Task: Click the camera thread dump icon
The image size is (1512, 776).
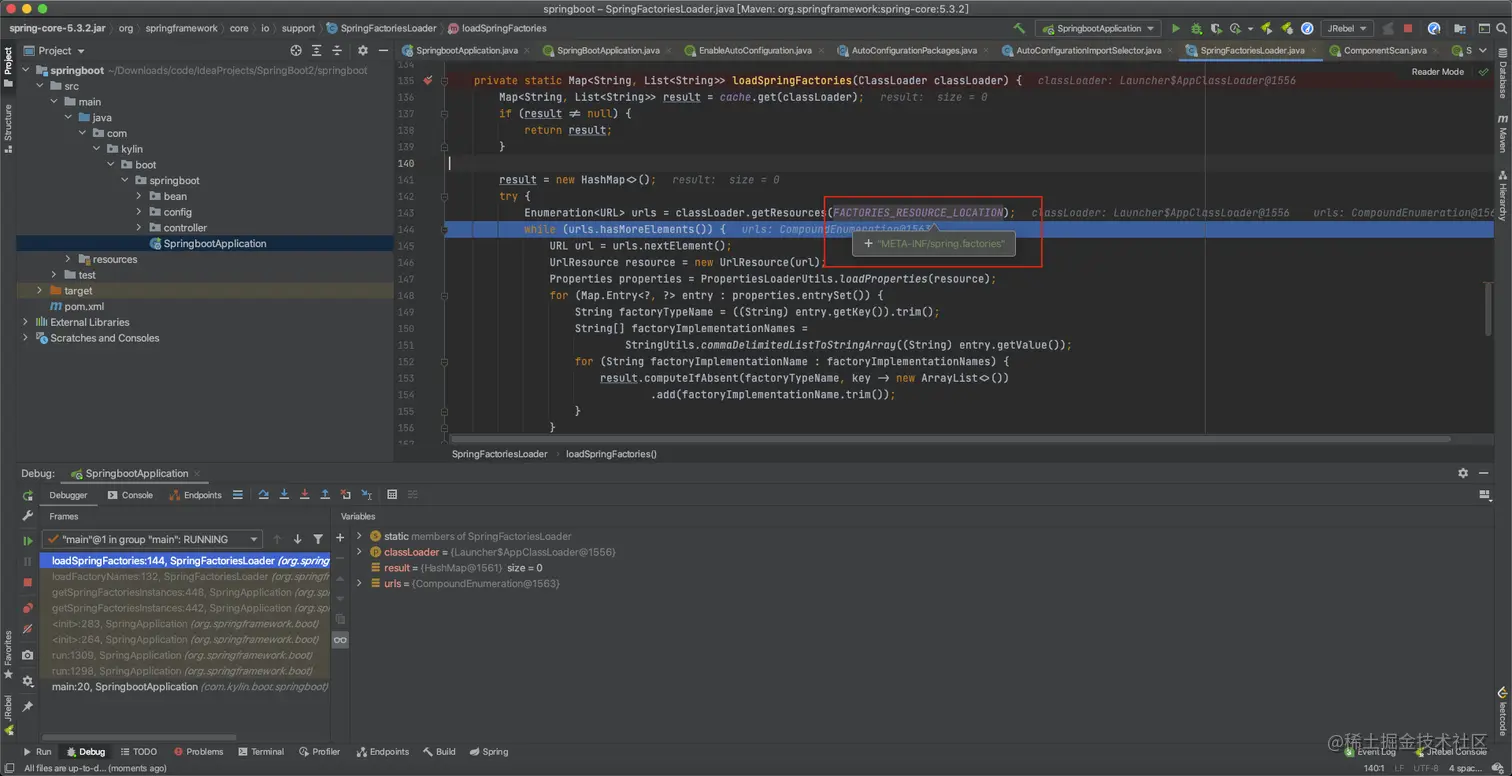Action: pyautogui.click(x=27, y=655)
